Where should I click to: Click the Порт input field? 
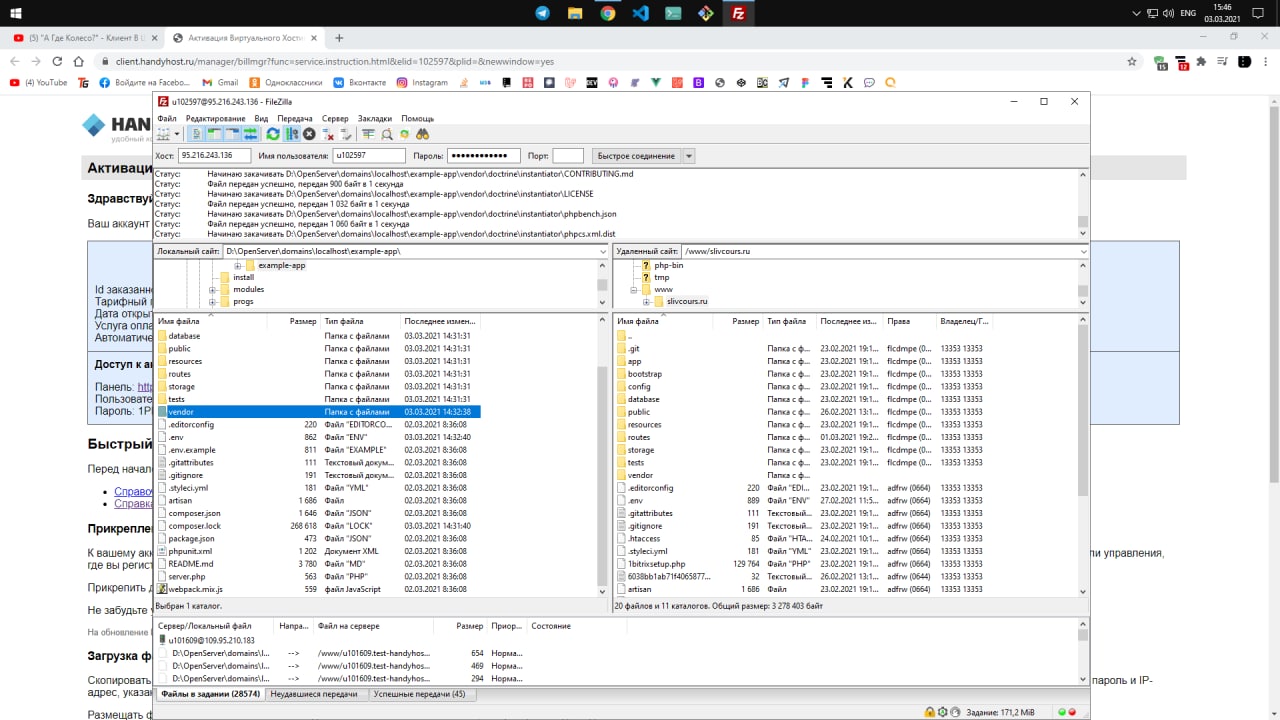[567, 156]
